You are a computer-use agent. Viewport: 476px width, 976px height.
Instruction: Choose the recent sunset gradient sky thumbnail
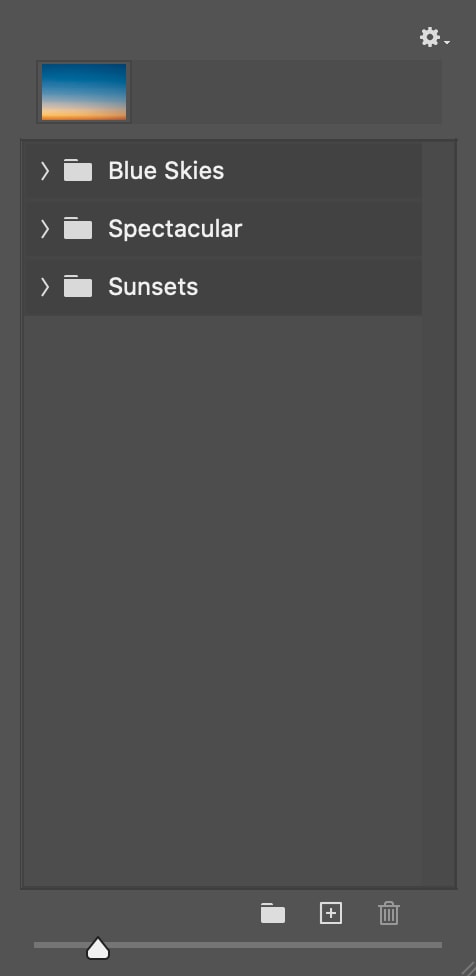click(x=84, y=92)
